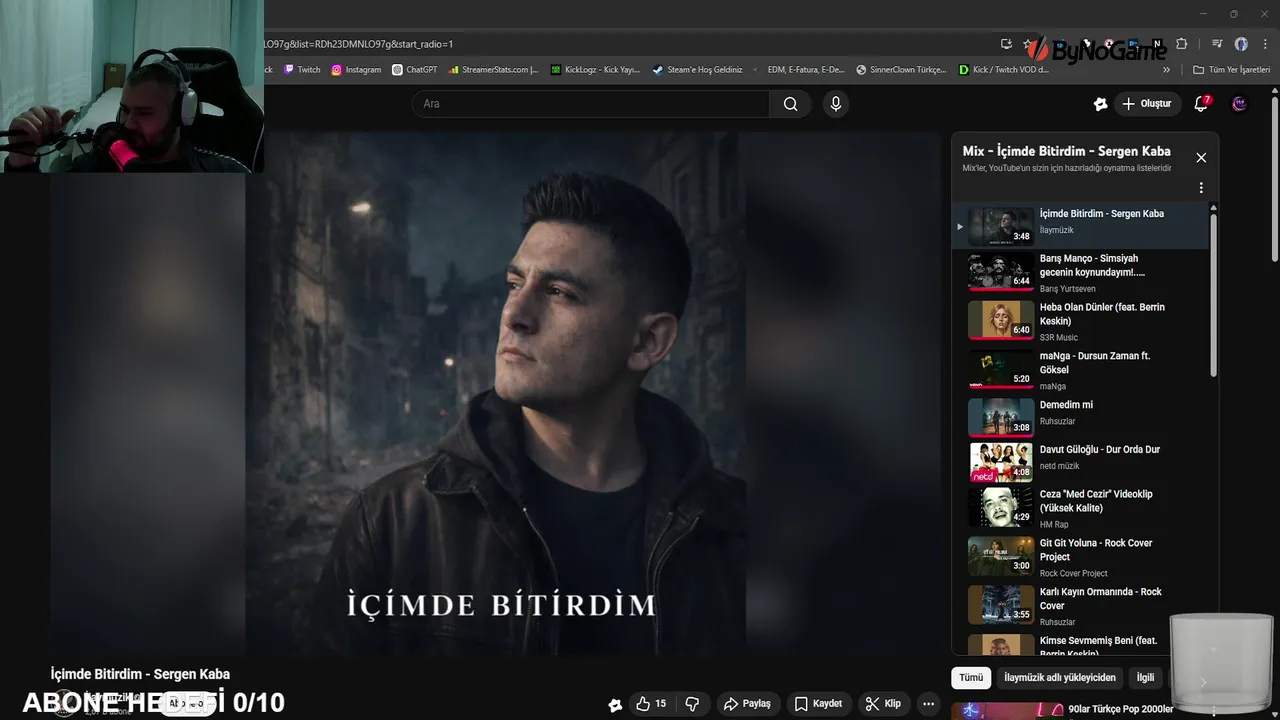Select the Tümü filter chip
Screen dimensions: 1280x720
[971, 677]
